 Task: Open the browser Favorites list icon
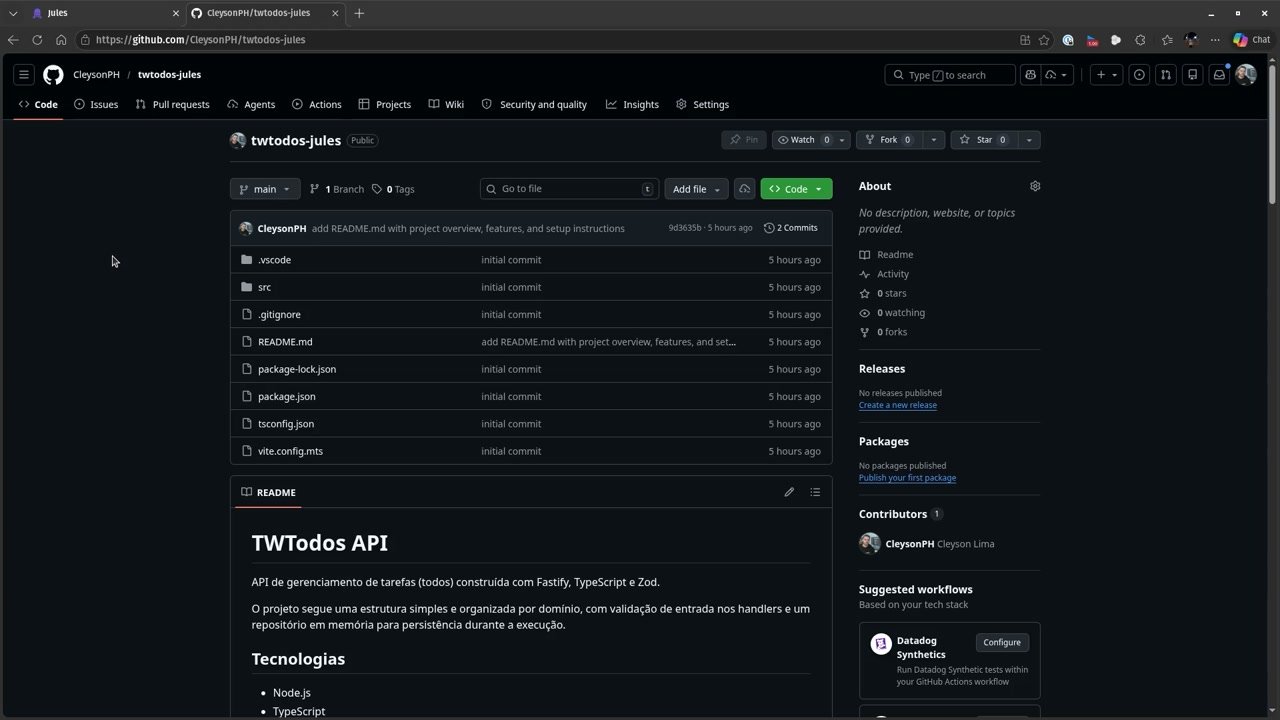coord(1167,40)
